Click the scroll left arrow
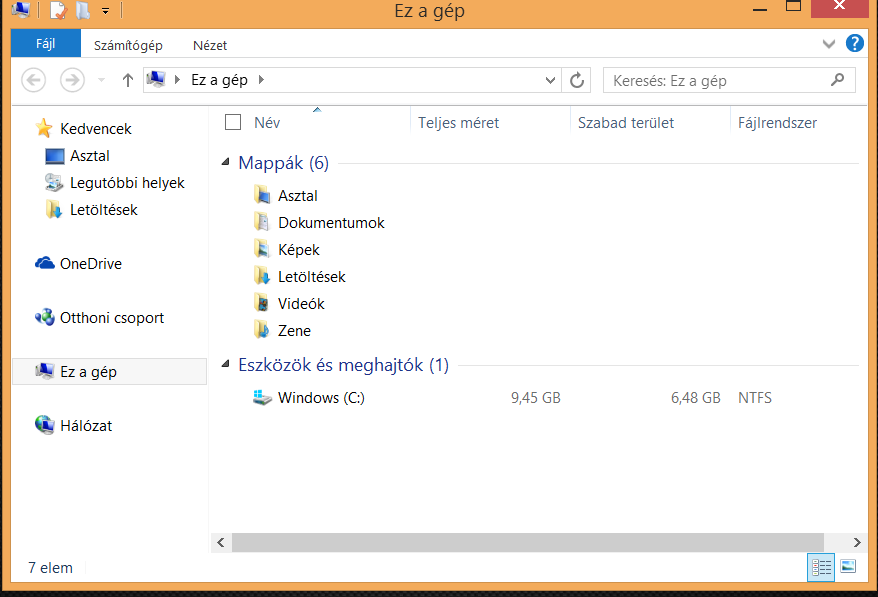Screen dimensions: 878x597 pyautogui.click(x=221, y=542)
